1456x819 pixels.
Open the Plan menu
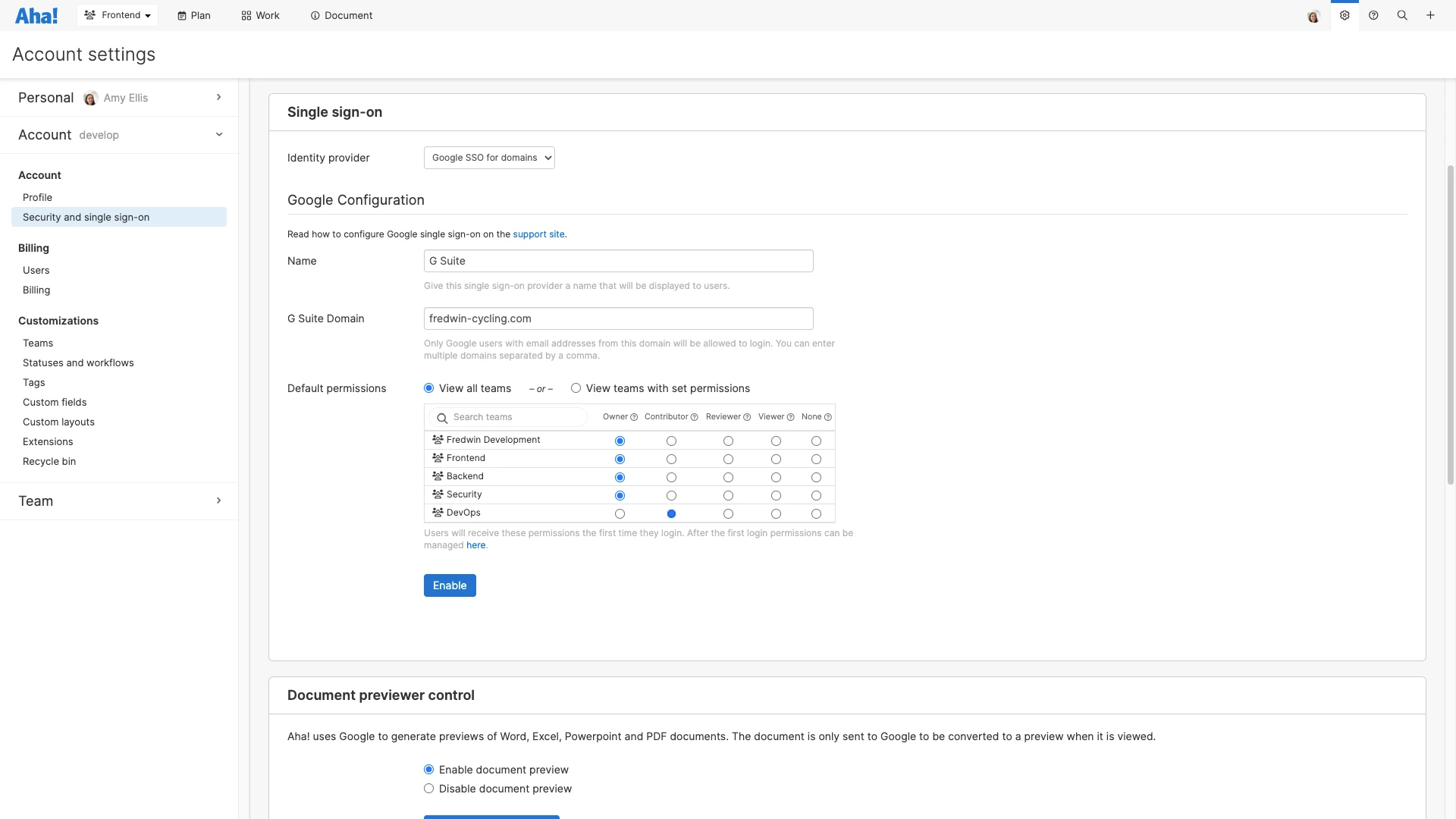click(194, 15)
